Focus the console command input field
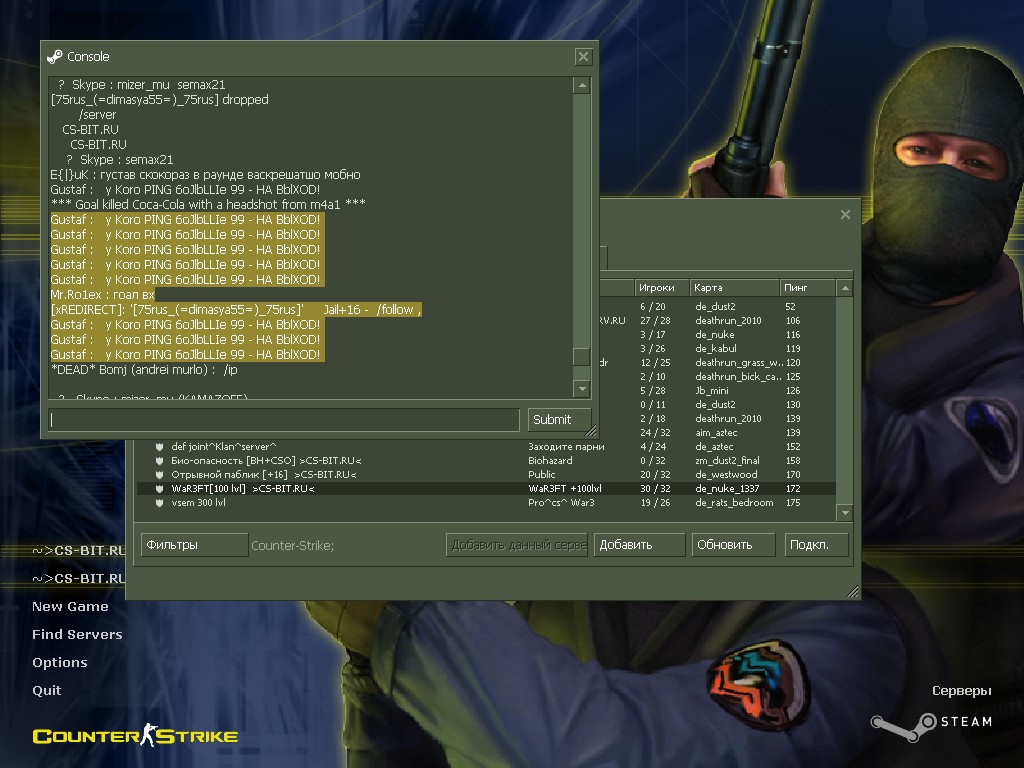This screenshot has width=1024, height=768. (x=284, y=420)
